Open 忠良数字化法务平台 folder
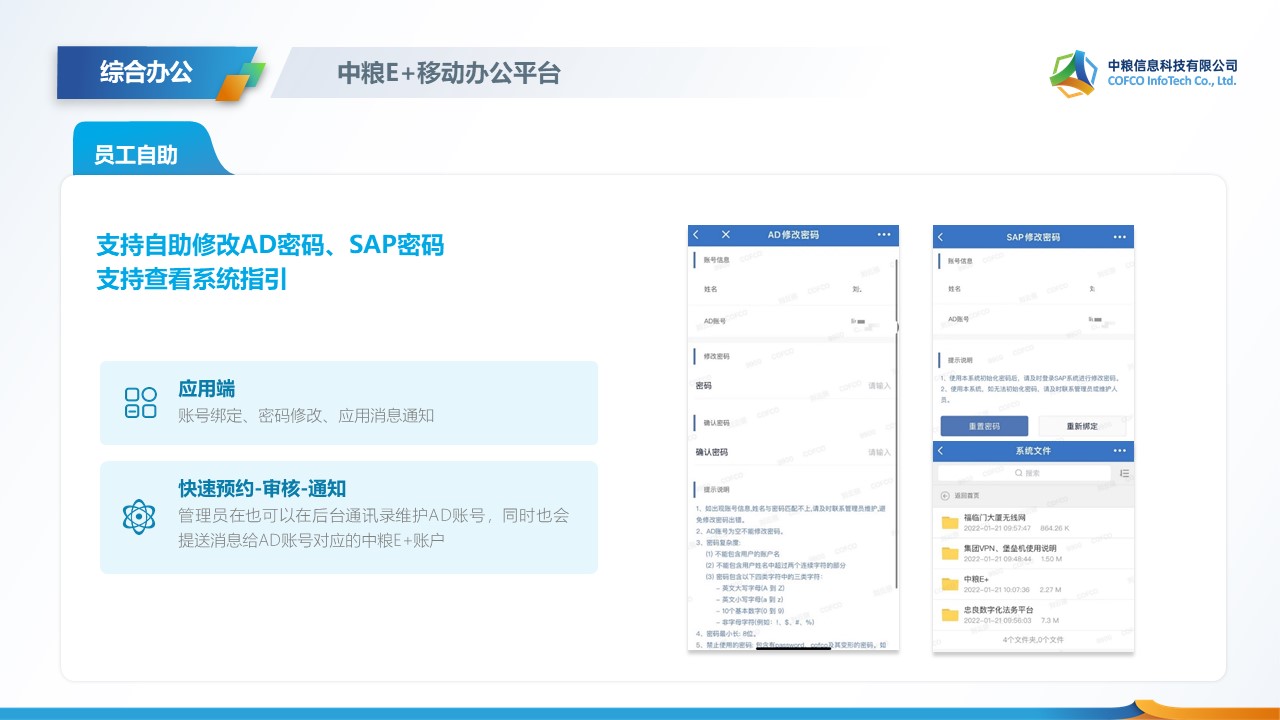Screen dimensions: 1280x720 1030,614
